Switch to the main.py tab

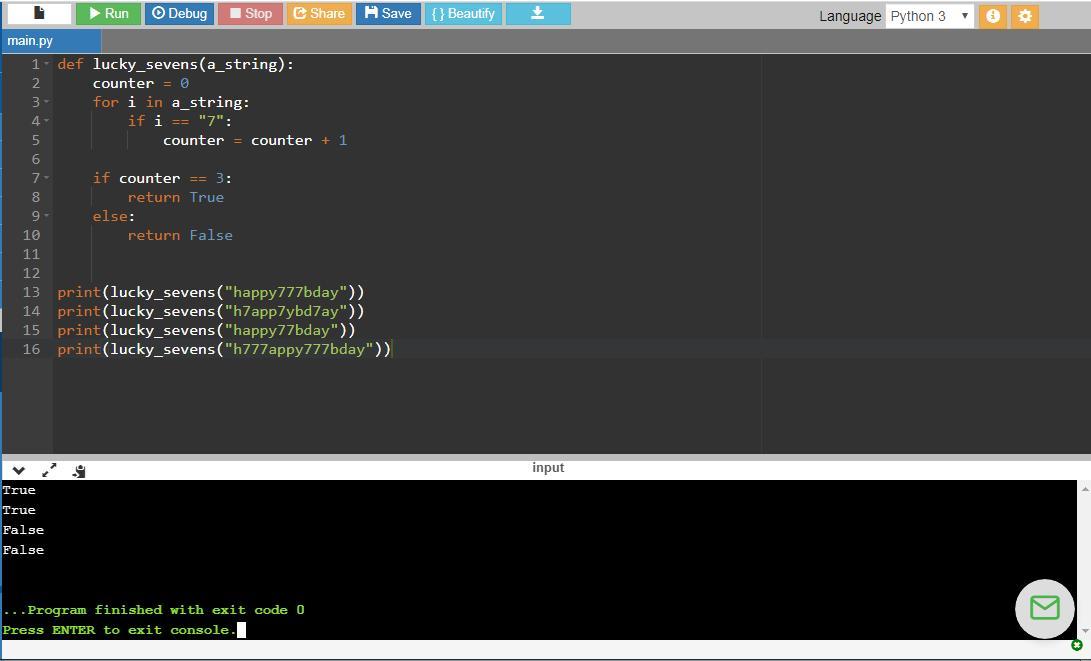pyautogui.click(x=30, y=41)
